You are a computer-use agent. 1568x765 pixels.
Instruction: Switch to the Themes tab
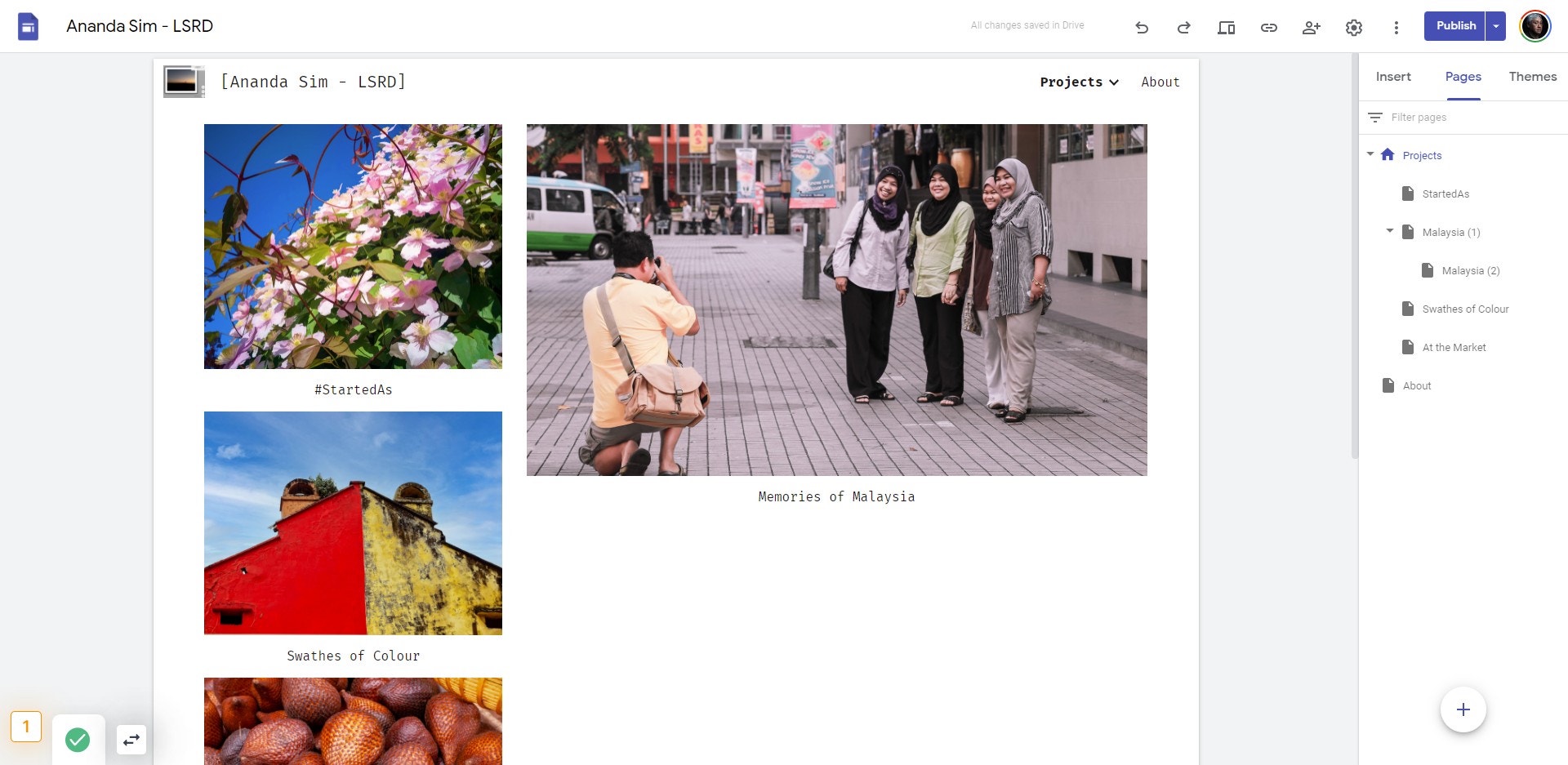click(x=1532, y=77)
